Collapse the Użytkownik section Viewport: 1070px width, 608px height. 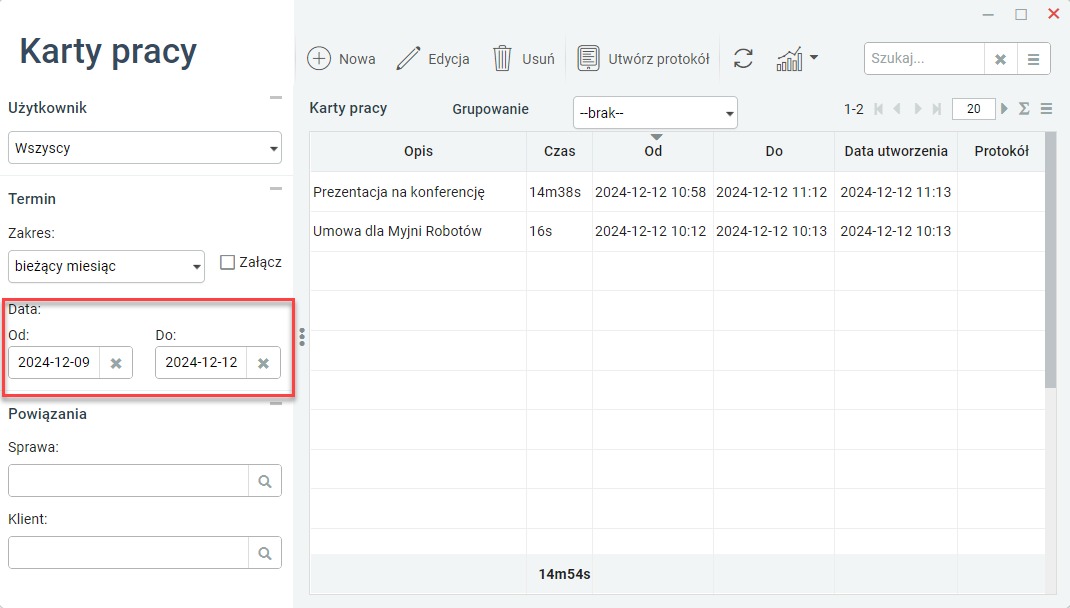point(276,98)
